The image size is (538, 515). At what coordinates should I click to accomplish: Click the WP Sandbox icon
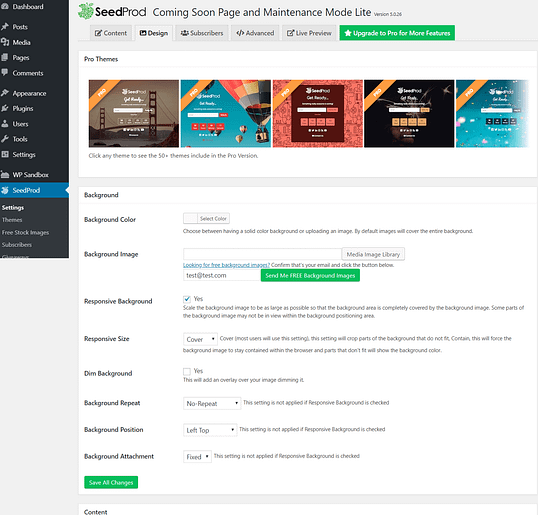pyautogui.click(x=5, y=175)
